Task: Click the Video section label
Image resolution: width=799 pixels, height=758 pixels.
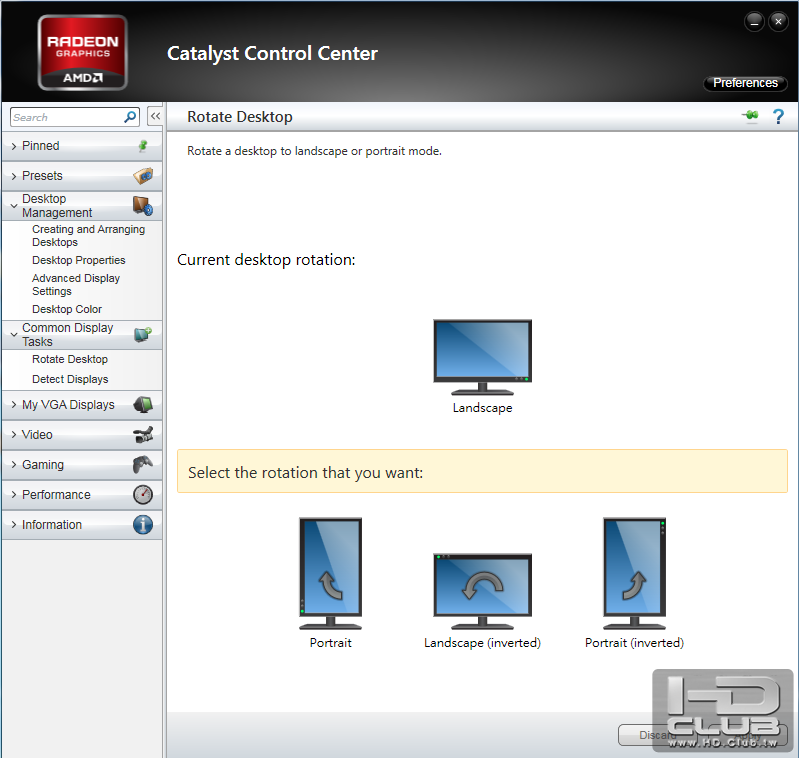Action: pyautogui.click(x=37, y=435)
